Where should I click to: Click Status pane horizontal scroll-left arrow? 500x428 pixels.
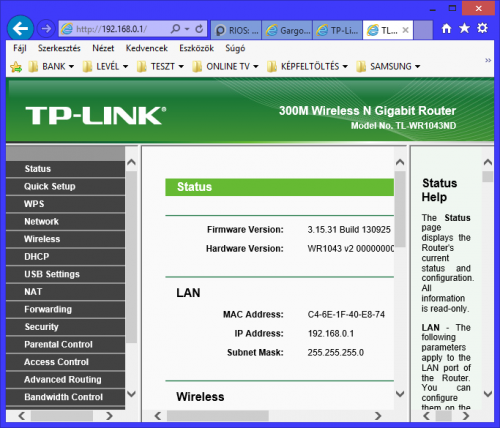tap(158, 416)
